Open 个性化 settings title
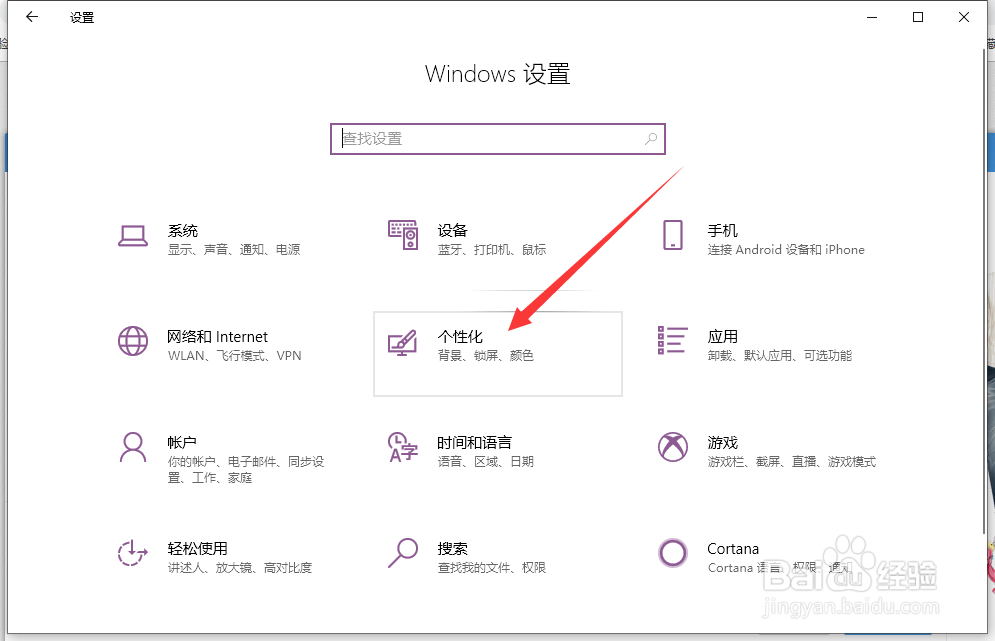 [x=460, y=336]
